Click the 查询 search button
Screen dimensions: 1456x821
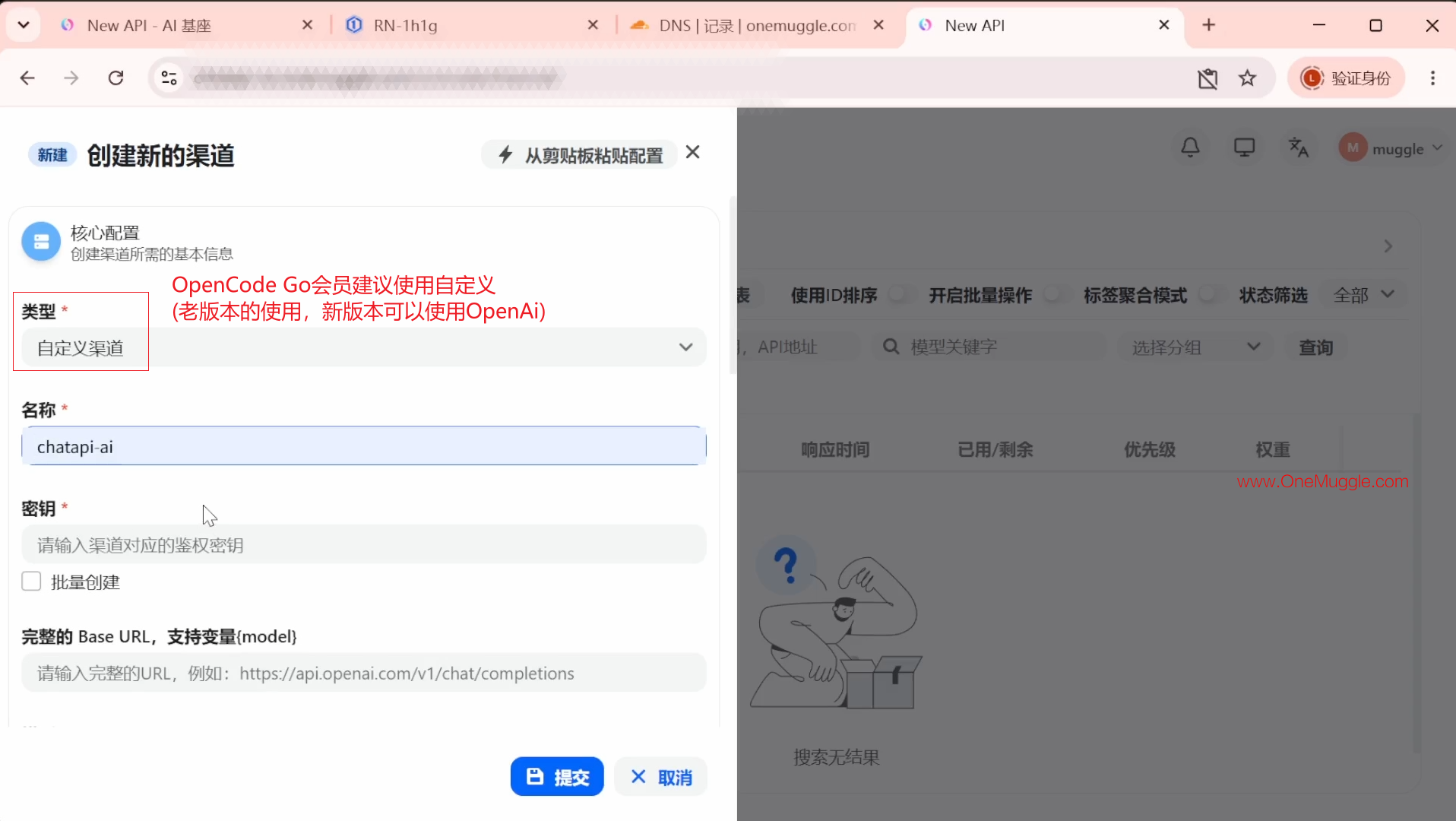coord(1315,347)
